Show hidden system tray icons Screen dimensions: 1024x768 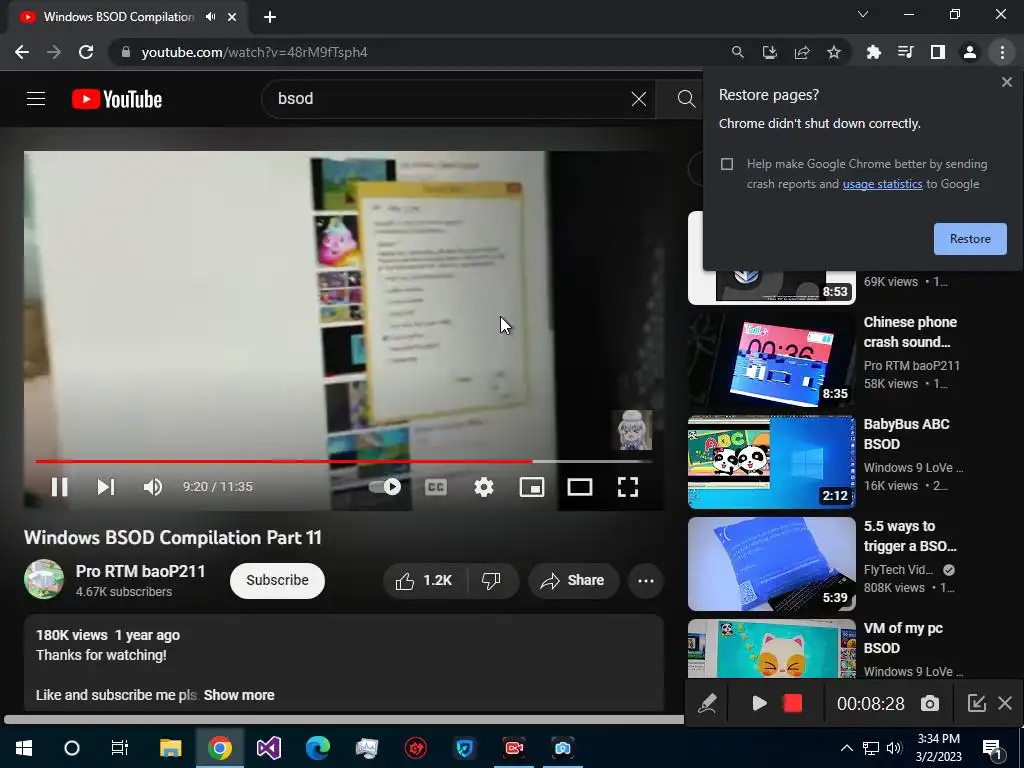pos(846,748)
